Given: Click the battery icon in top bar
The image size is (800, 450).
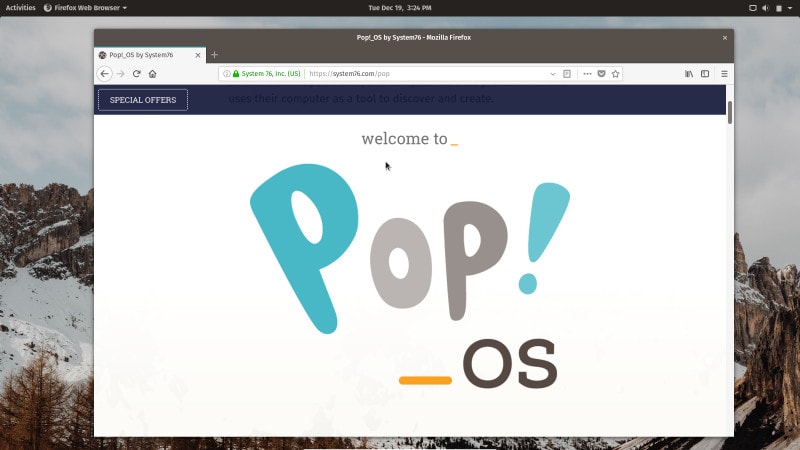Looking at the screenshot, I should tap(779, 8).
